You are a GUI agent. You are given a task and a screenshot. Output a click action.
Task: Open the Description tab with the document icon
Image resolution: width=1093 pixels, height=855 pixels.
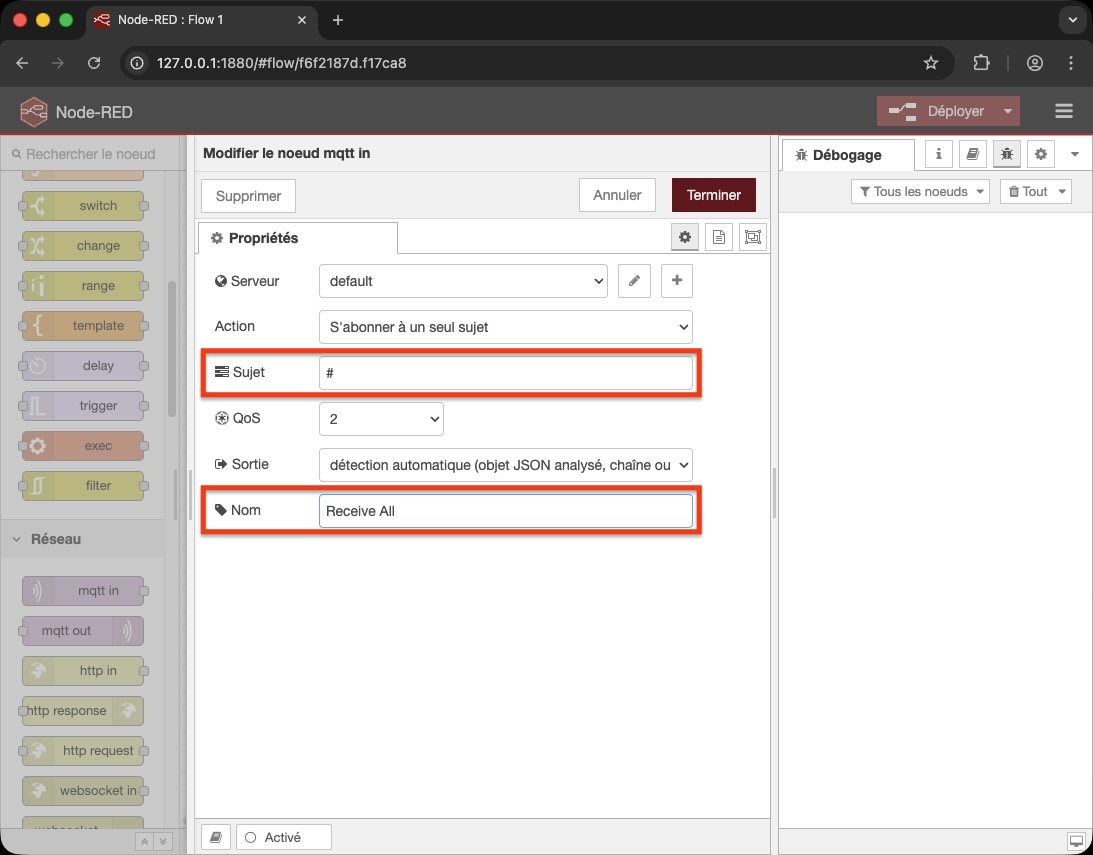(719, 237)
